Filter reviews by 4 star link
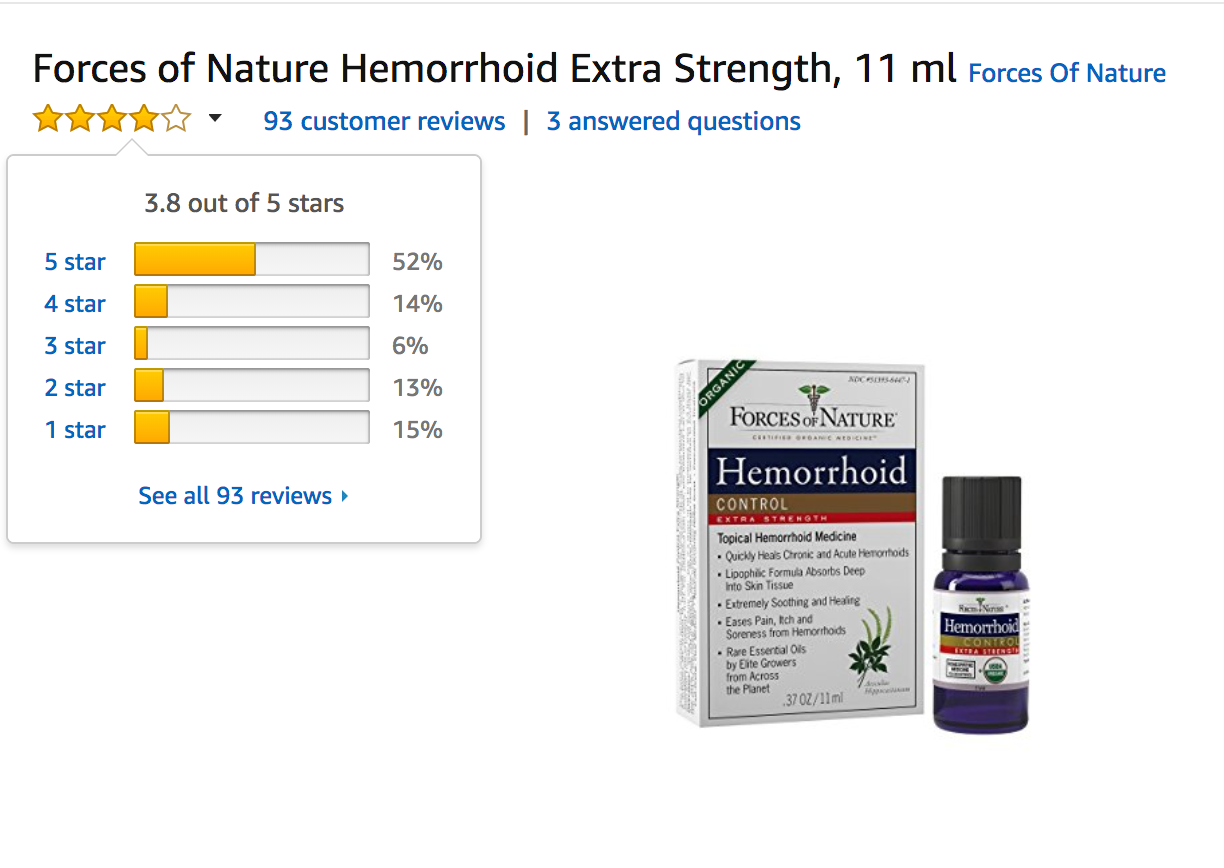 [75, 304]
